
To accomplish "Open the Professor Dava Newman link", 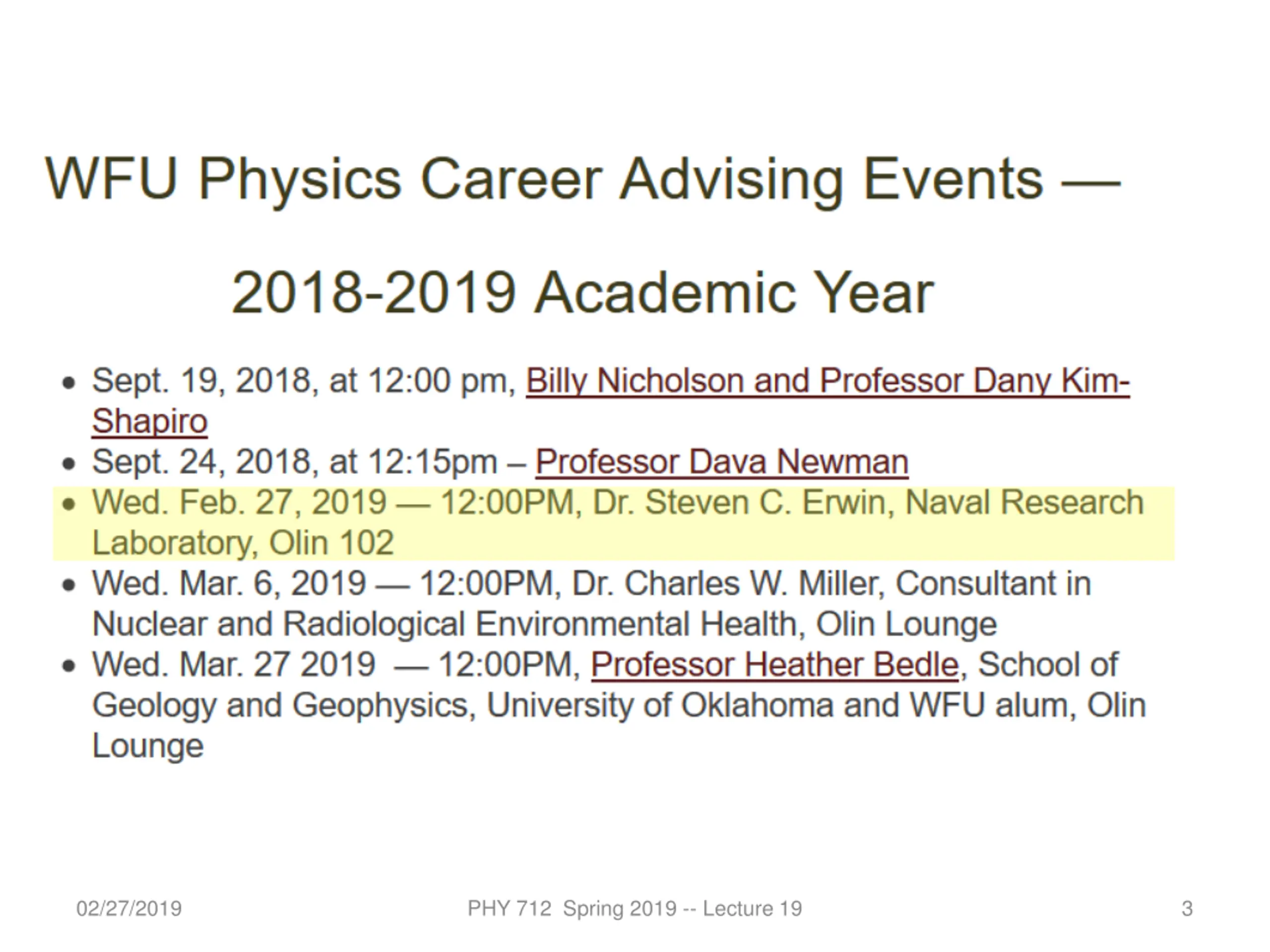I will pos(722,461).
